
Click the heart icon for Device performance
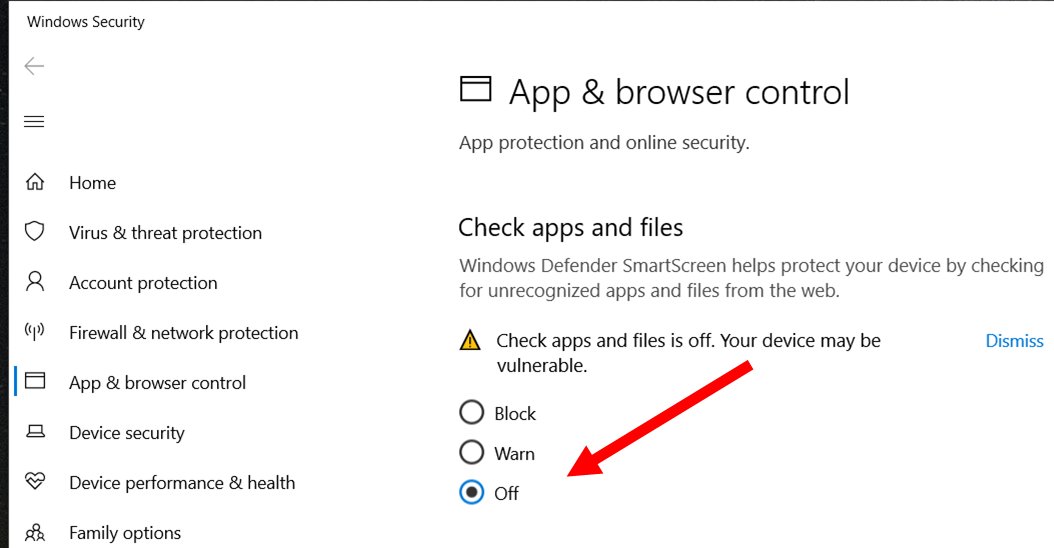[35, 481]
